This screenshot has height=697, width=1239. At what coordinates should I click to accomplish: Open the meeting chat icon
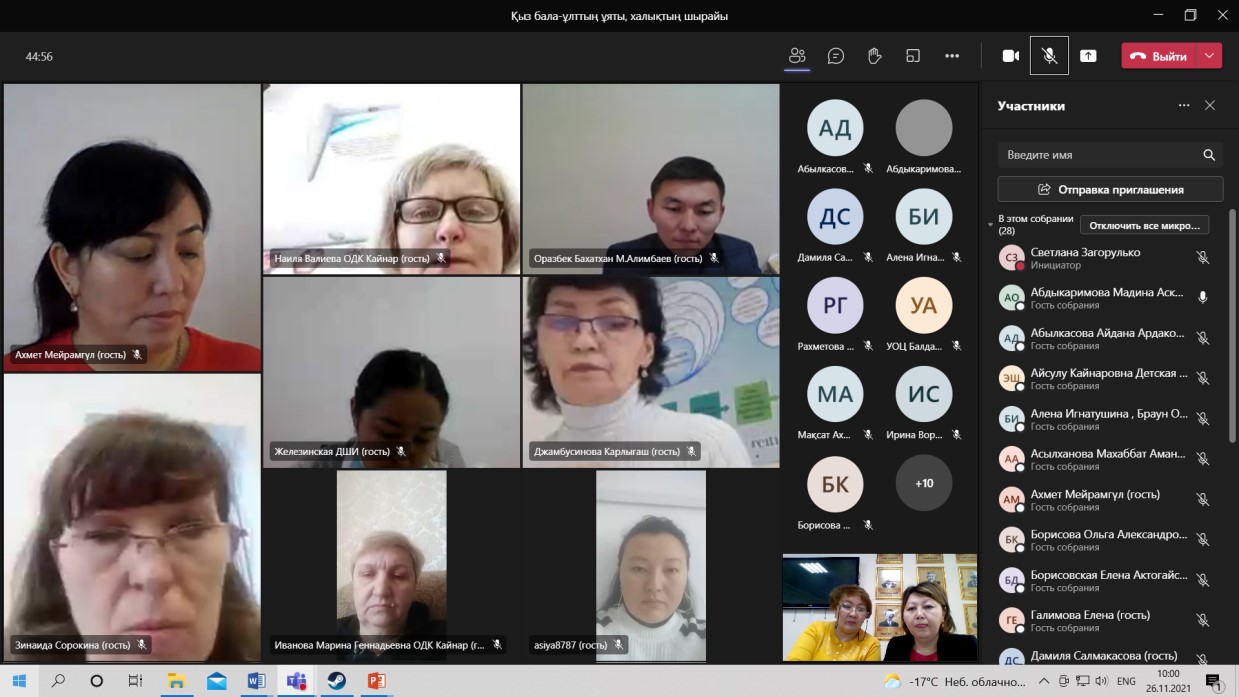(836, 56)
